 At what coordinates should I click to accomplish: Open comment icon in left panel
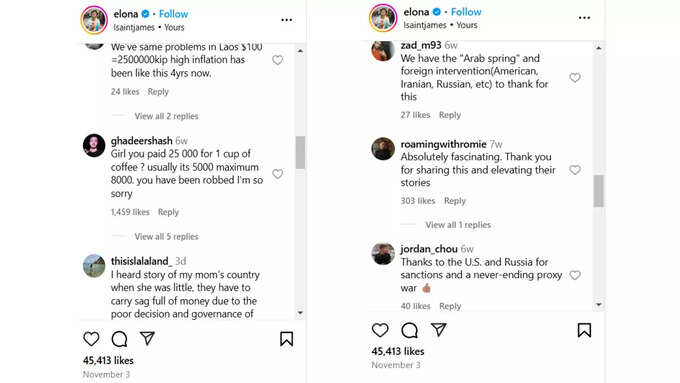[119, 339]
